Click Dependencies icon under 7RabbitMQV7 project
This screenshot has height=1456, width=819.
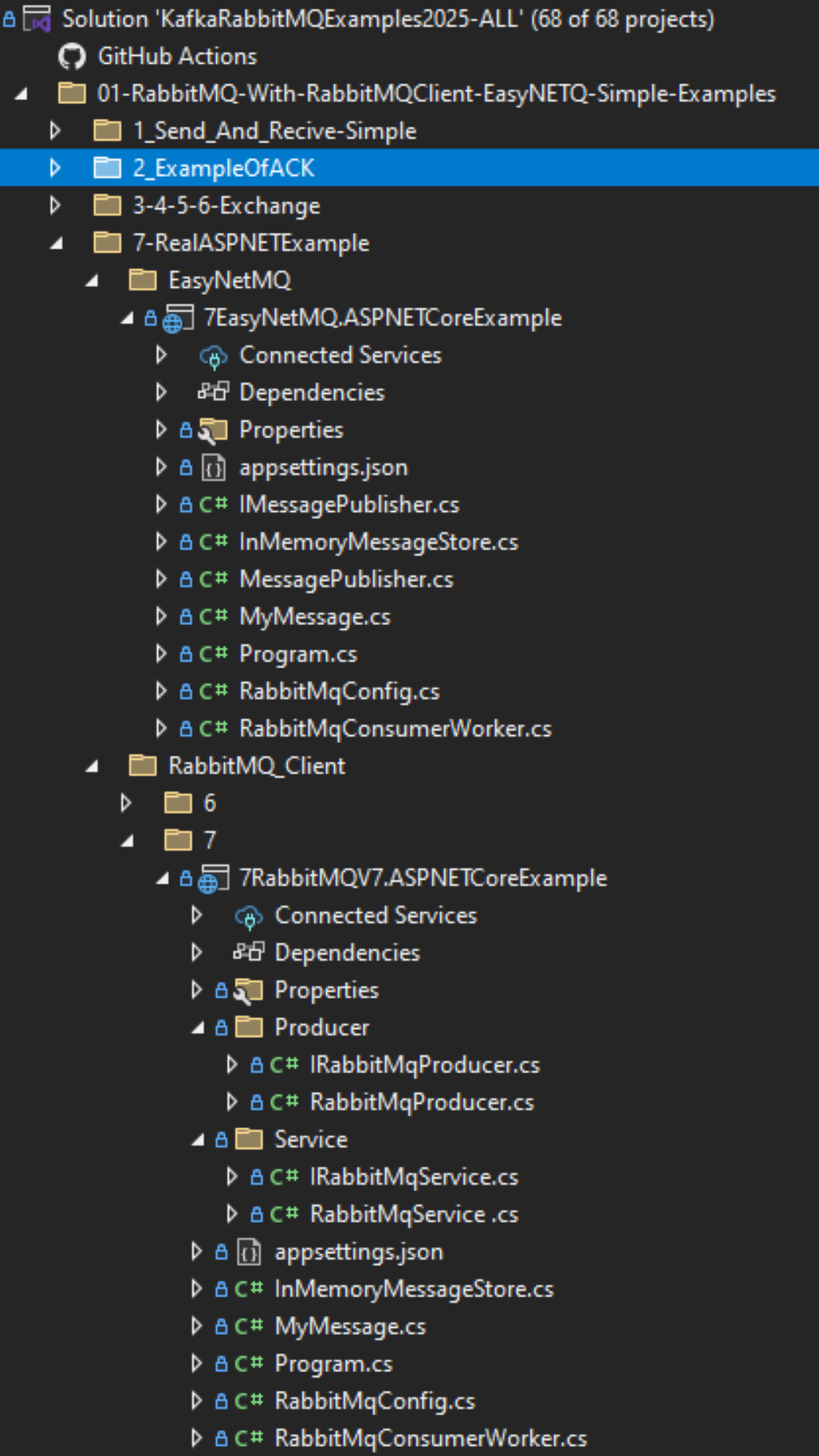[x=248, y=952]
